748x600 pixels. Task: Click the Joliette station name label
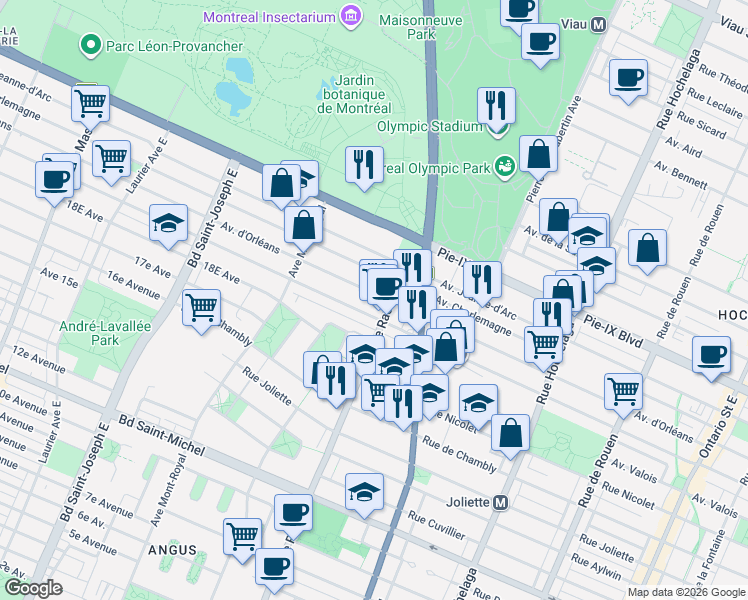468,502
